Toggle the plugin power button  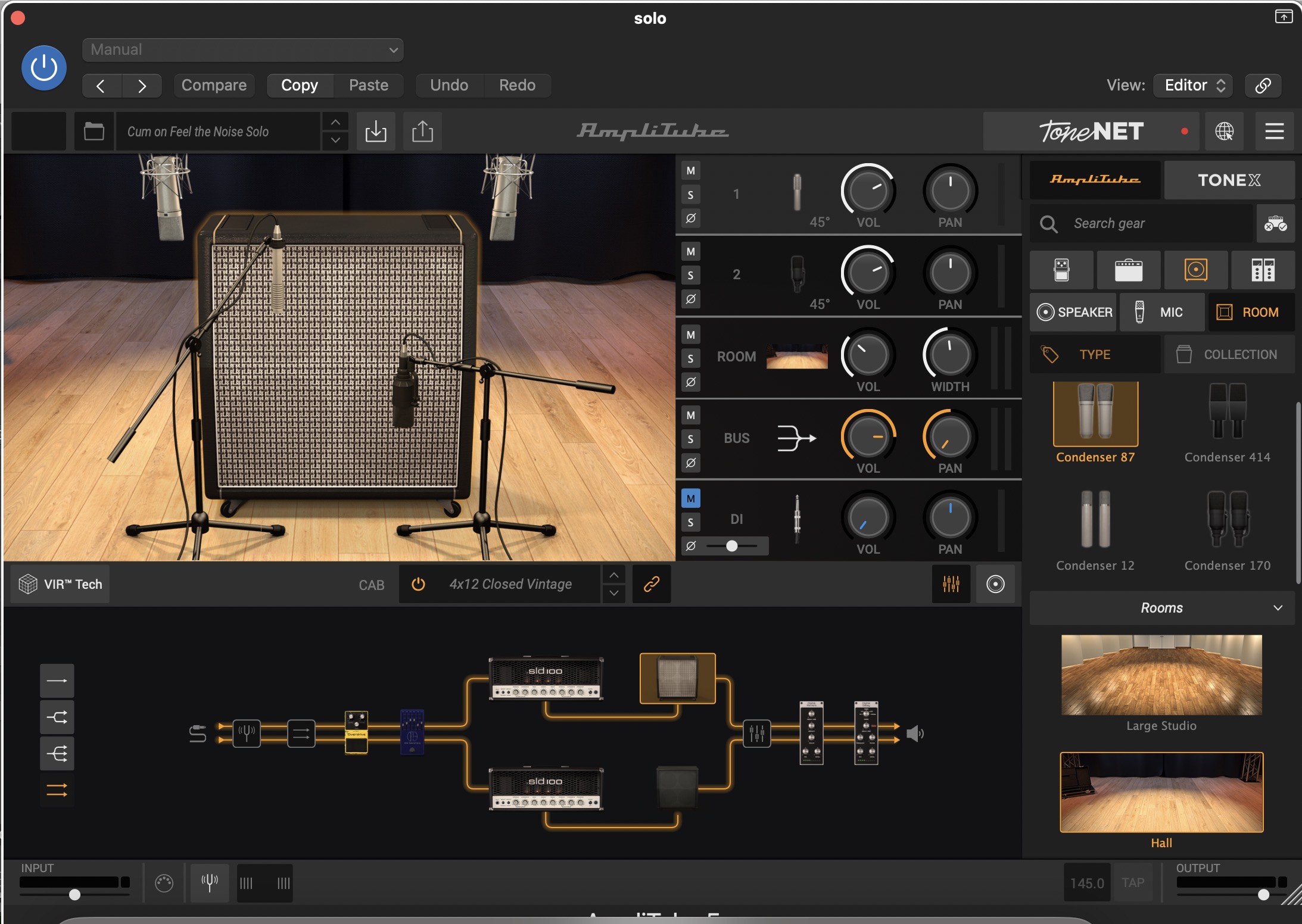pyautogui.click(x=44, y=68)
